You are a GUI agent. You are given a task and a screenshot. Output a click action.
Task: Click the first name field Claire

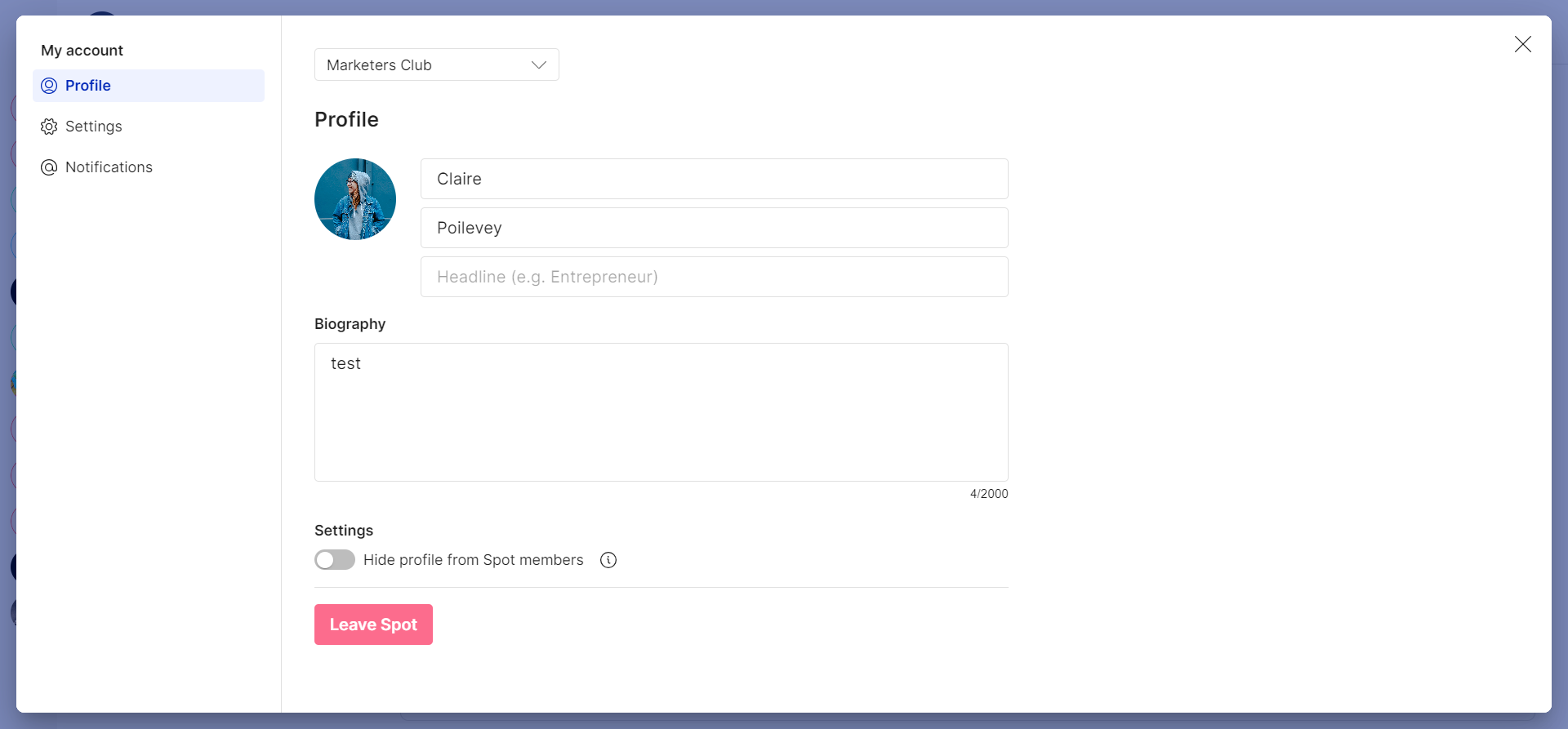point(714,179)
